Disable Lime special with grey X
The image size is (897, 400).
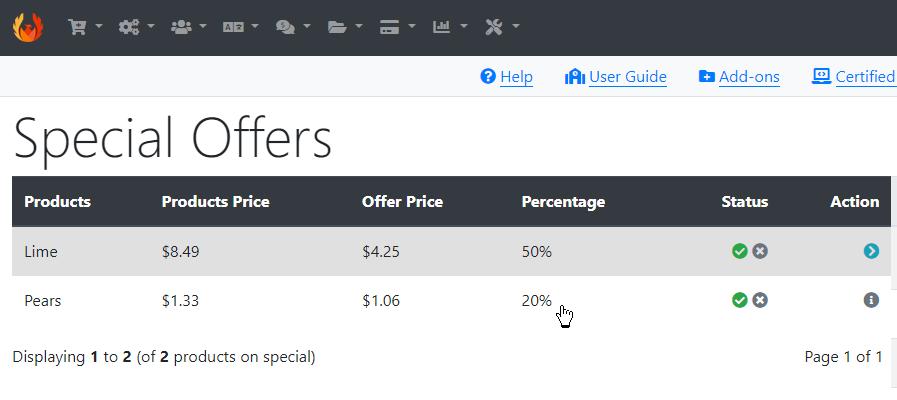(x=760, y=251)
